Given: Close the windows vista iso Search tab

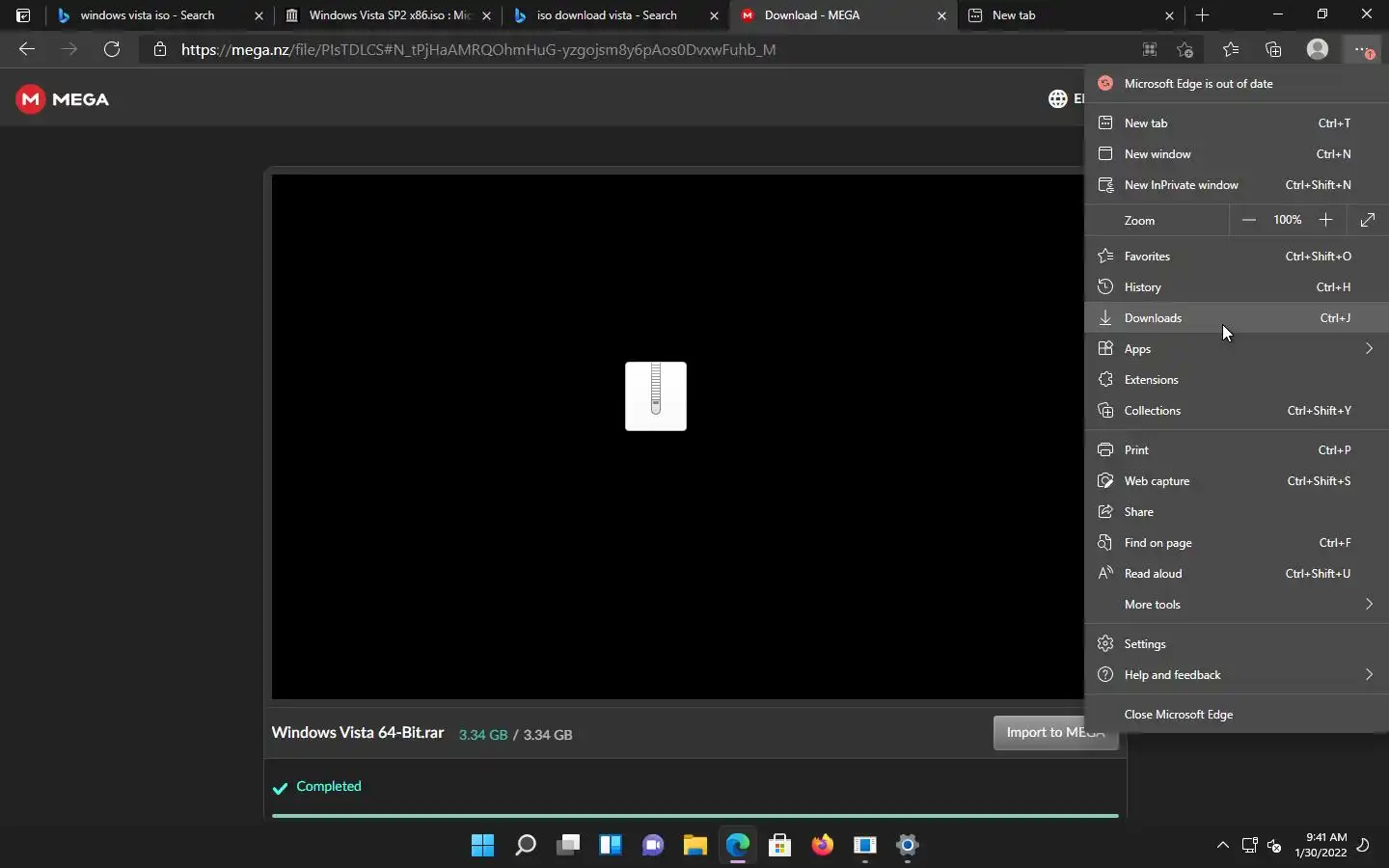Looking at the screenshot, I should click(x=259, y=15).
